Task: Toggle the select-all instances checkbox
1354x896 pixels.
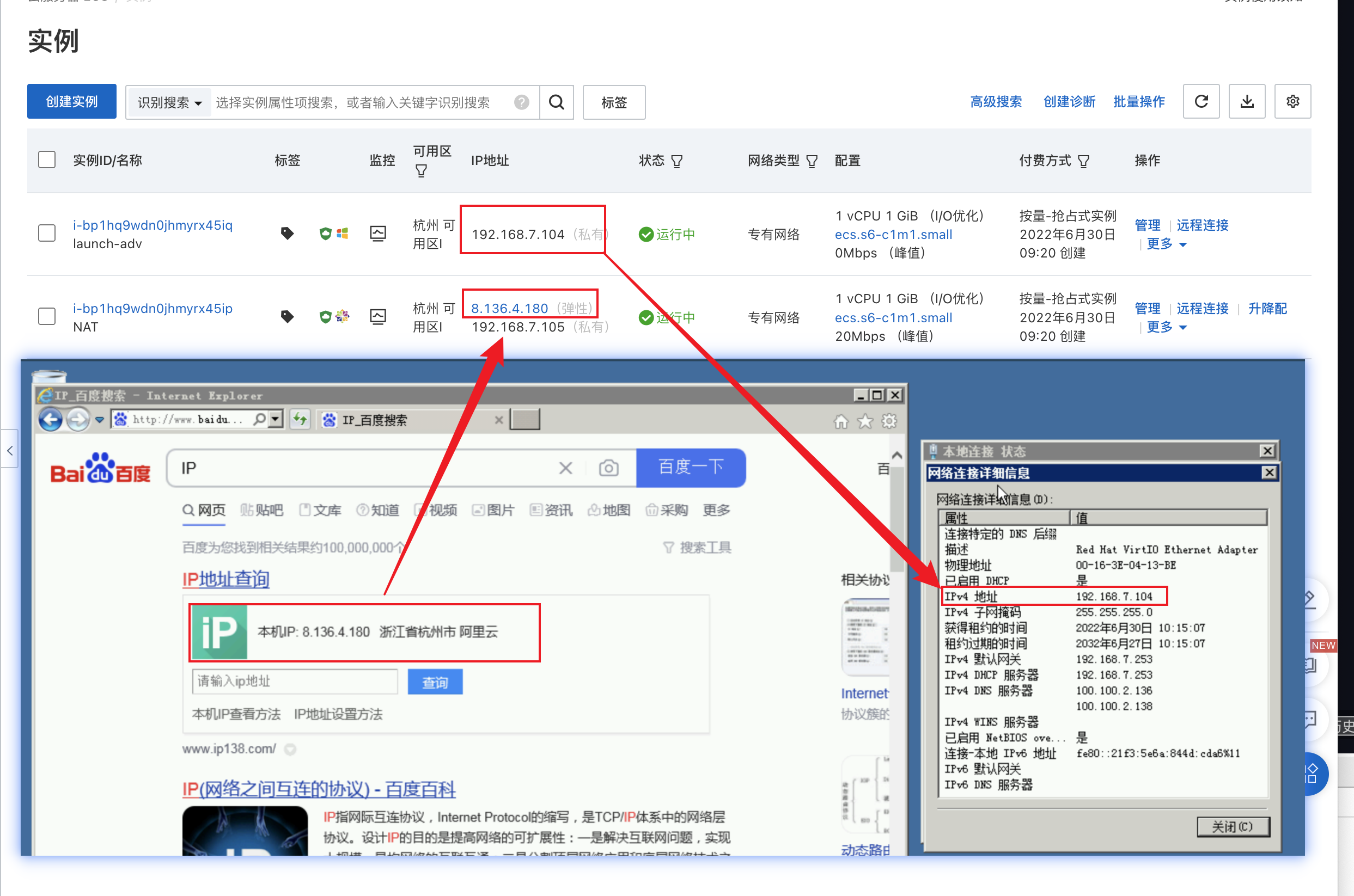Action: (47, 160)
